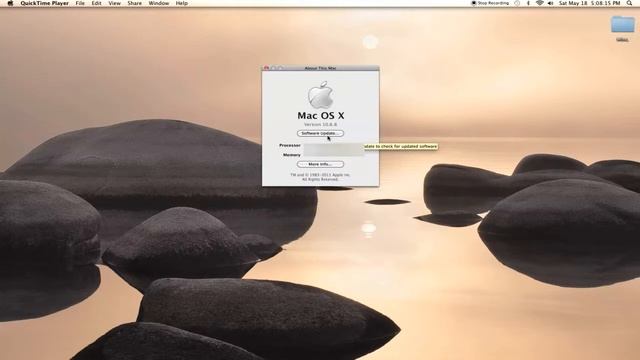
Task: Open Spotlight search magnifier
Action: [x=629, y=3]
